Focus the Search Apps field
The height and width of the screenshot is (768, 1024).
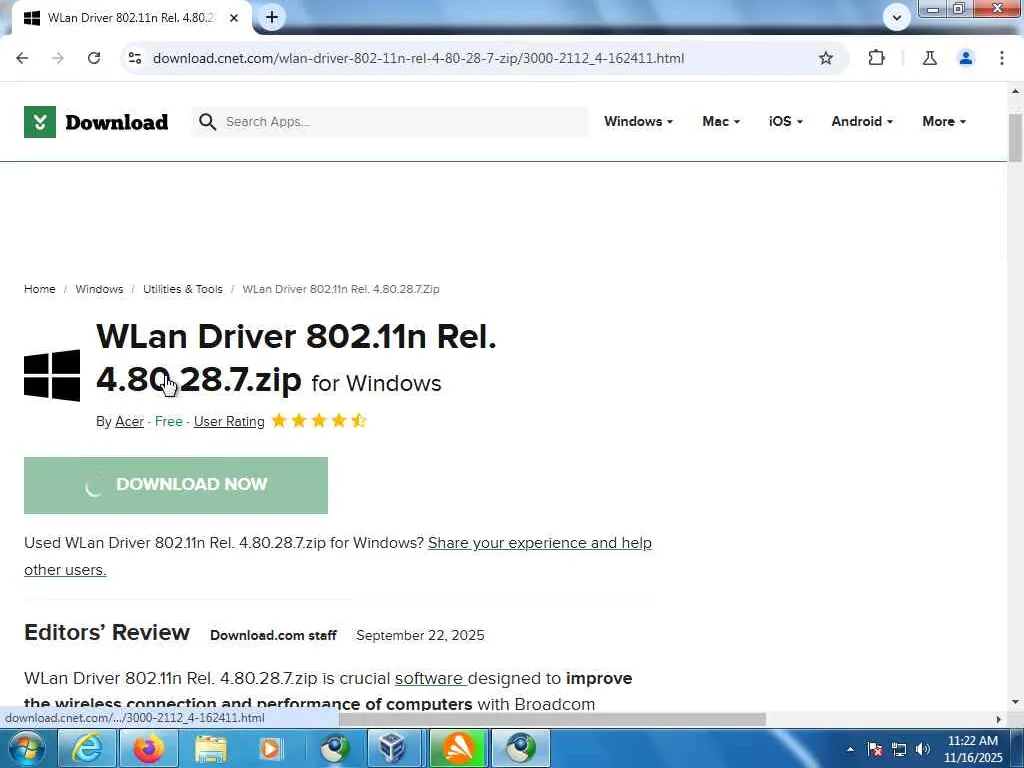click(390, 121)
